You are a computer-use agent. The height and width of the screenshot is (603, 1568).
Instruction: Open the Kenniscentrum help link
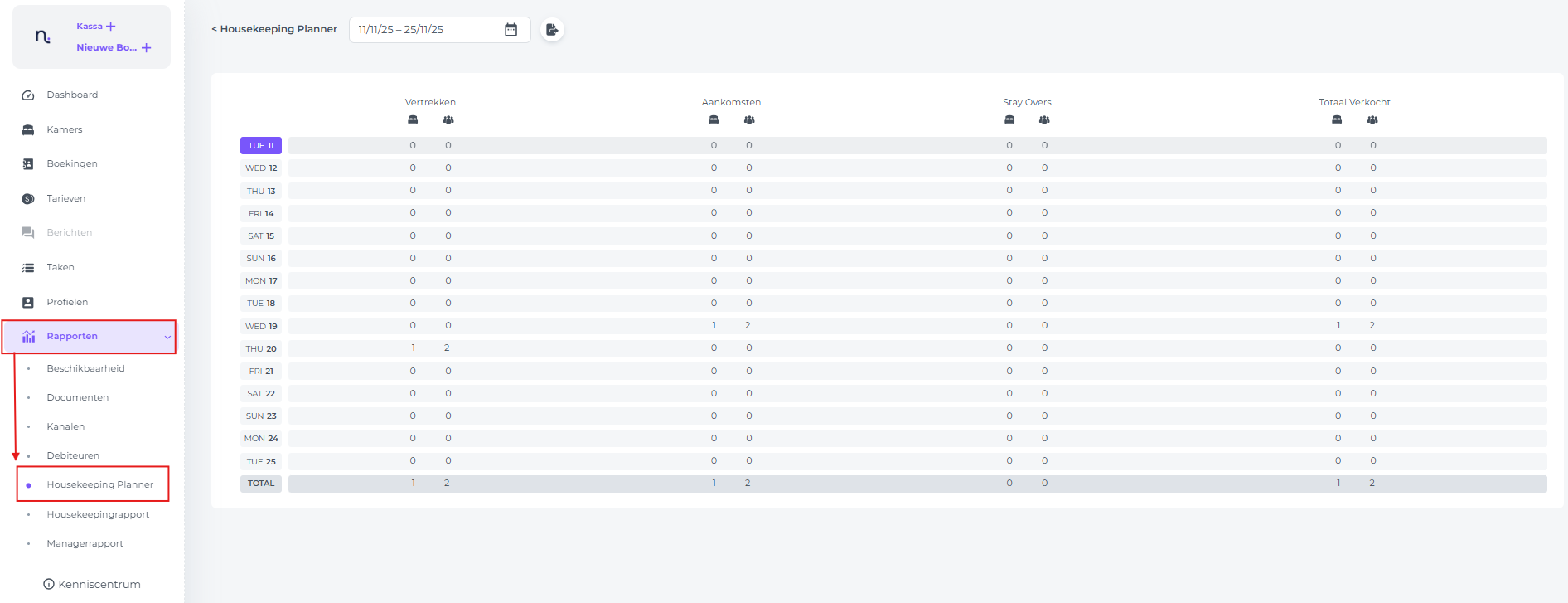[92, 584]
